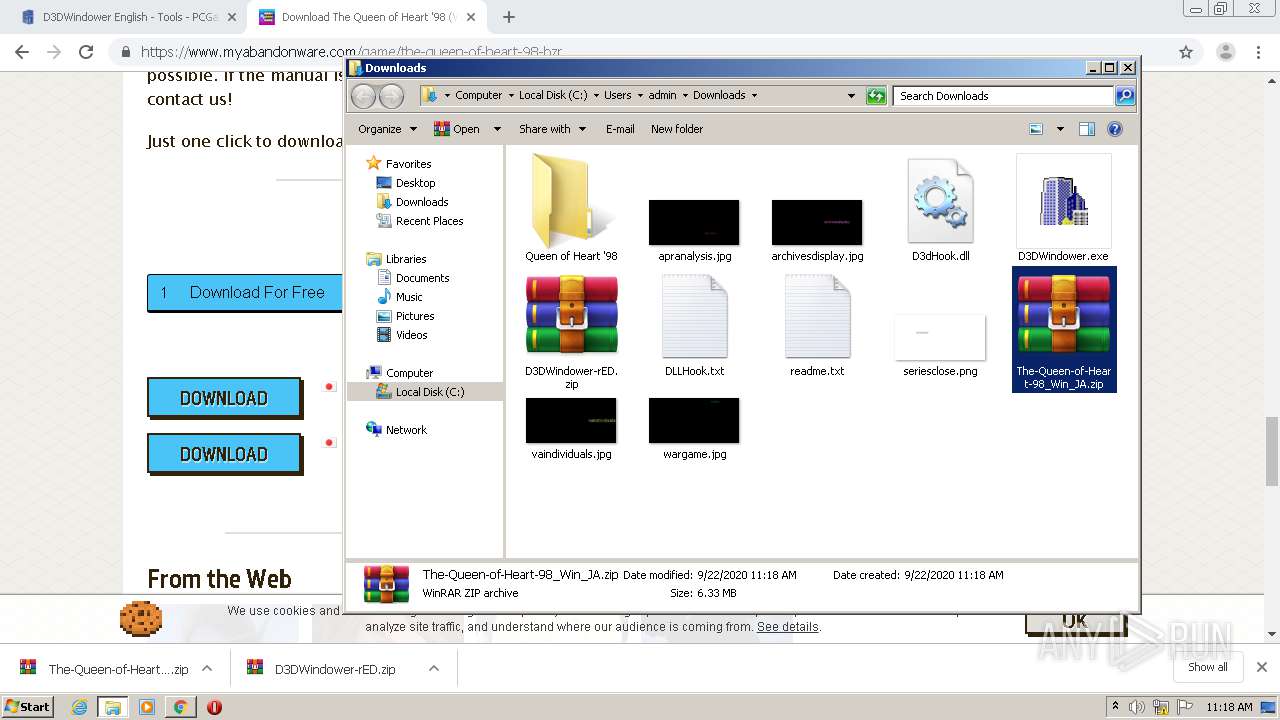Viewport: 1280px width, 720px height.
Task: Expand the Open button dropdown arrow
Action: point(497,129)
